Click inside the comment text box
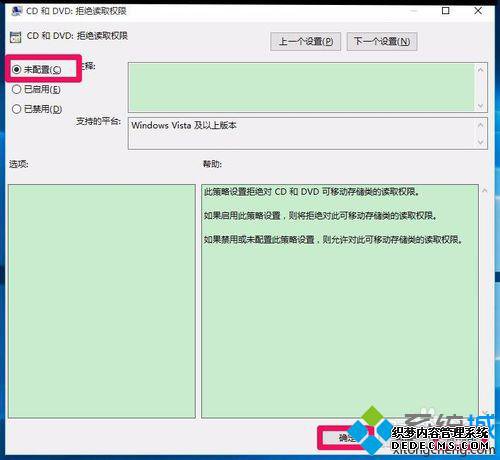The image size is (500, 460). click(301, 87)
